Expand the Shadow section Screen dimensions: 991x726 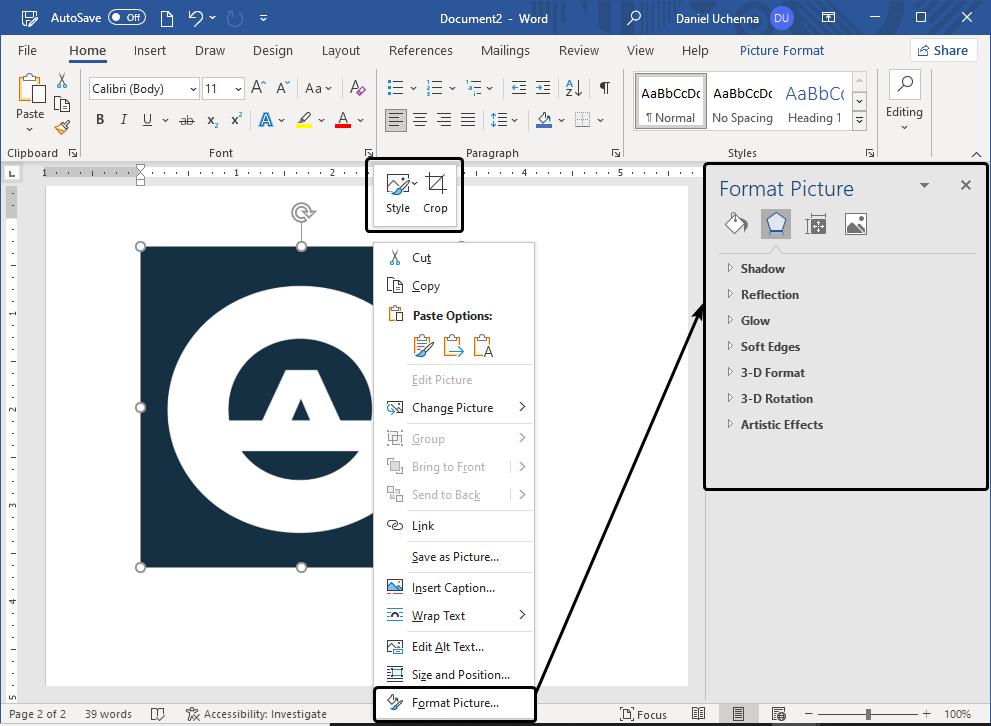pyautogui.click(x=762, y=268)
